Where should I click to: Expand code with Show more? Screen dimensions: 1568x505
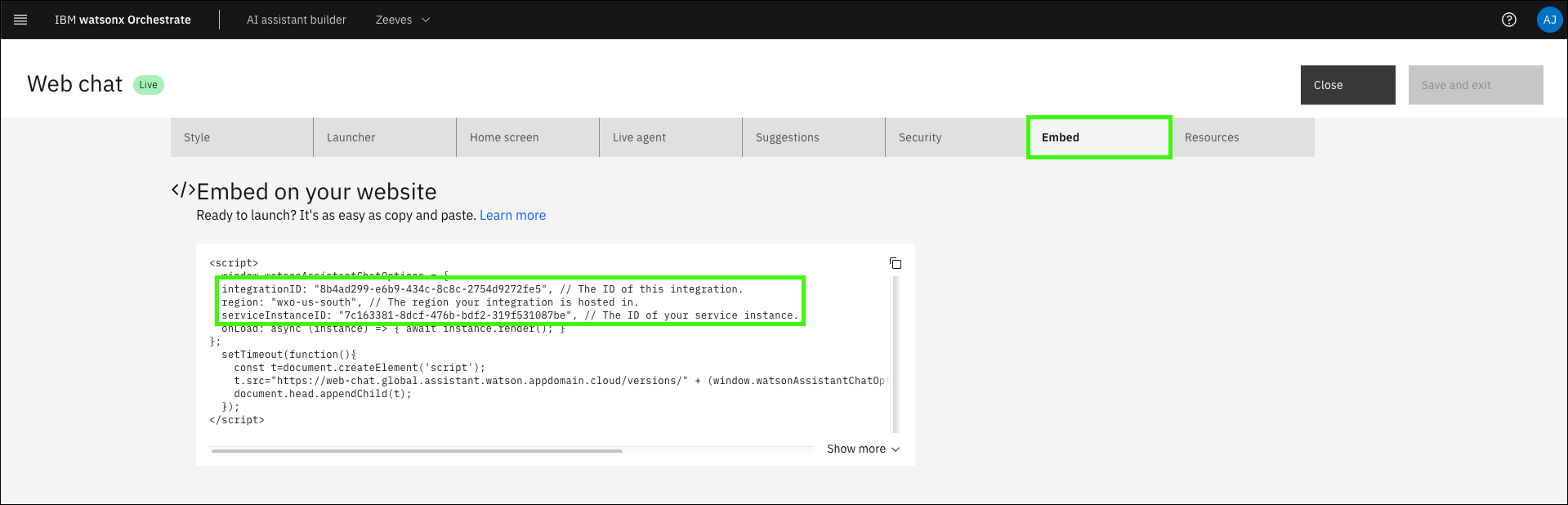point(863,449)
